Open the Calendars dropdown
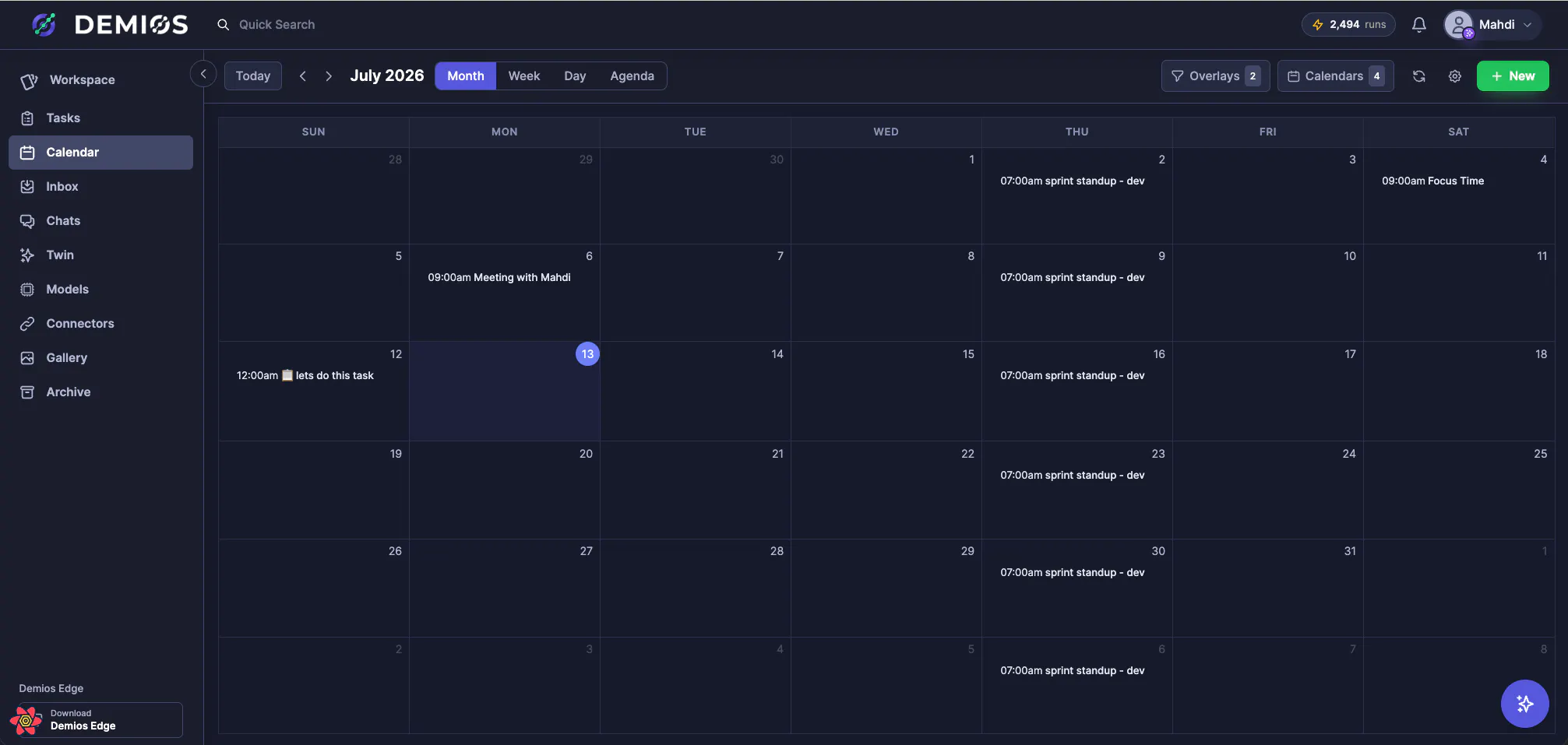This screenshot has width=1568, height=745. click(x=1335, y=76)
